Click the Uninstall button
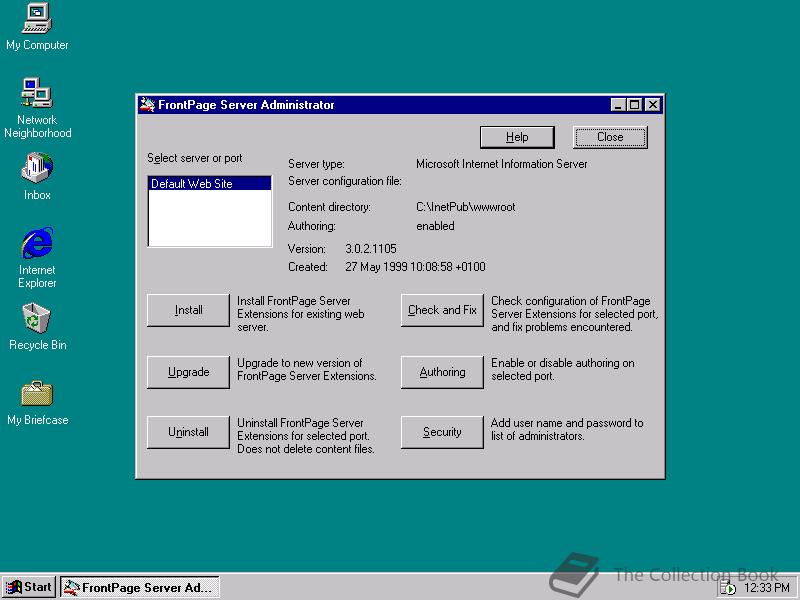Screen dimensions: 800x600 188,432
